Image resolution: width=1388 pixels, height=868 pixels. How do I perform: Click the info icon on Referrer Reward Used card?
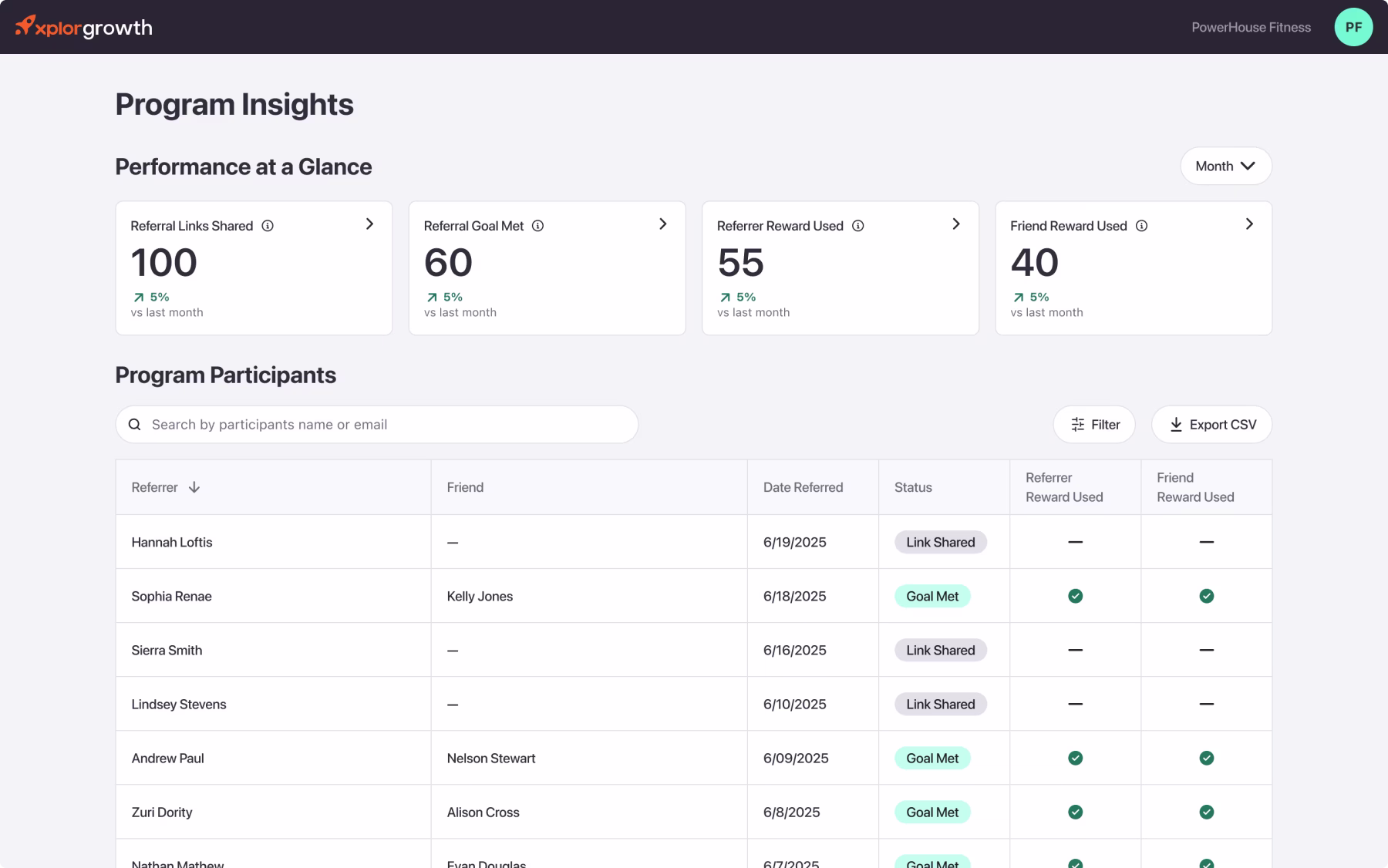tap(857, 226)
